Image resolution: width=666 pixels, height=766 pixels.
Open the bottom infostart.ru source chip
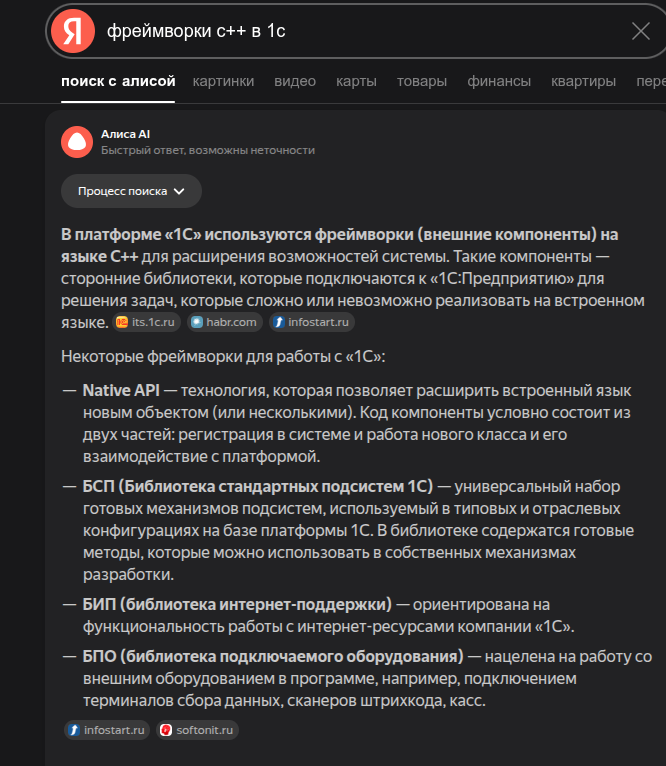(107, 730)
